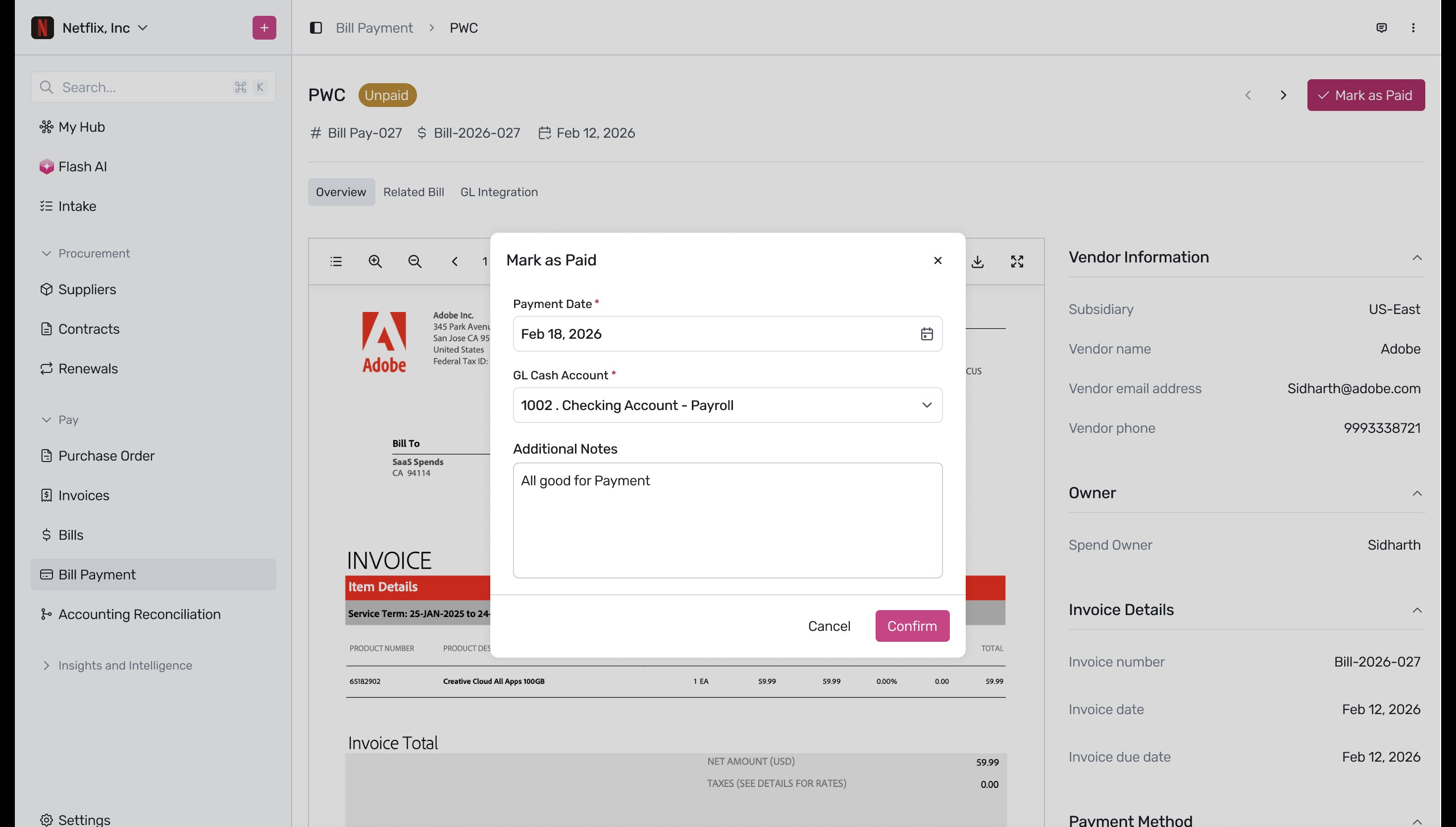Click Bill-2026-027 in page header

click(476, 133)
